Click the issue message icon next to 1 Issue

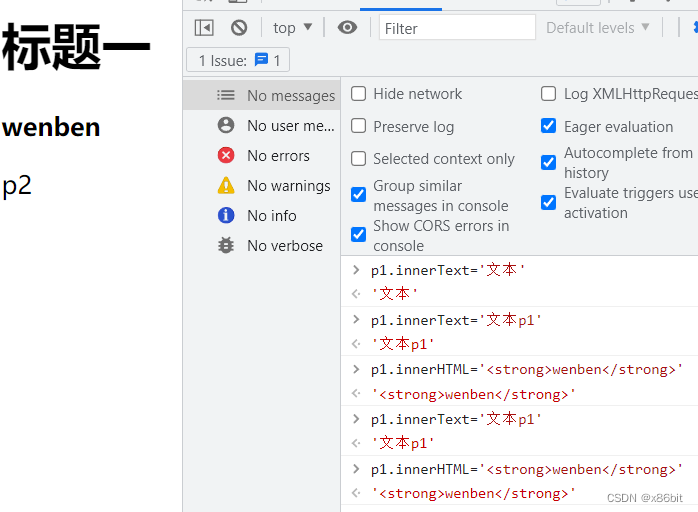[261, 59]
